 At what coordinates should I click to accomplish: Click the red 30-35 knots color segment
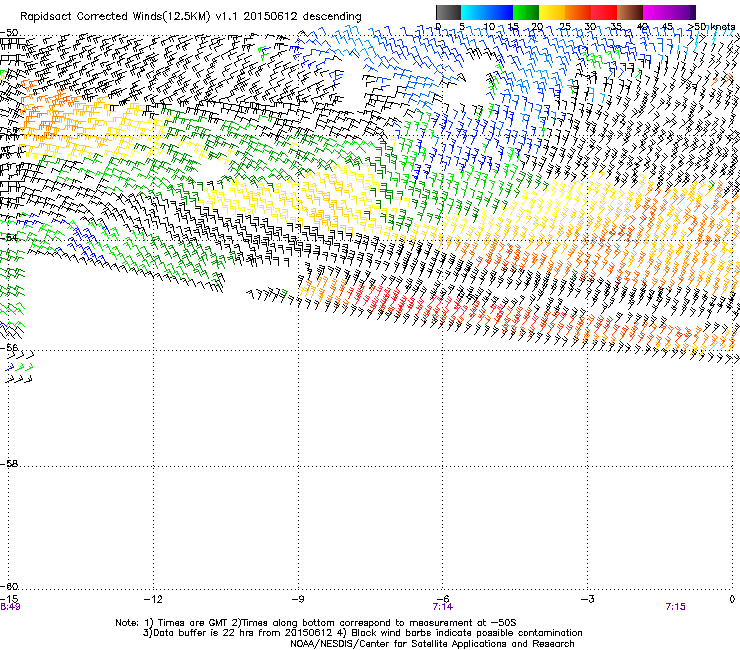point(604,12)
